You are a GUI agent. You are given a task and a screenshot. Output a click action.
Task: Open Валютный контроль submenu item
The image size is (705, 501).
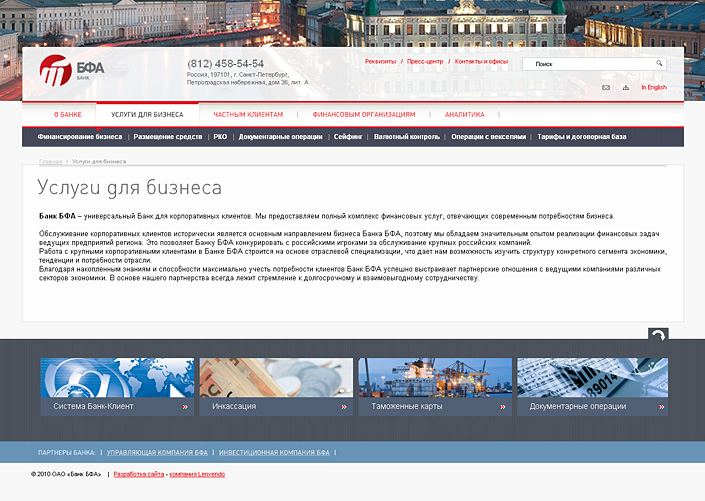tap(407, 137)
